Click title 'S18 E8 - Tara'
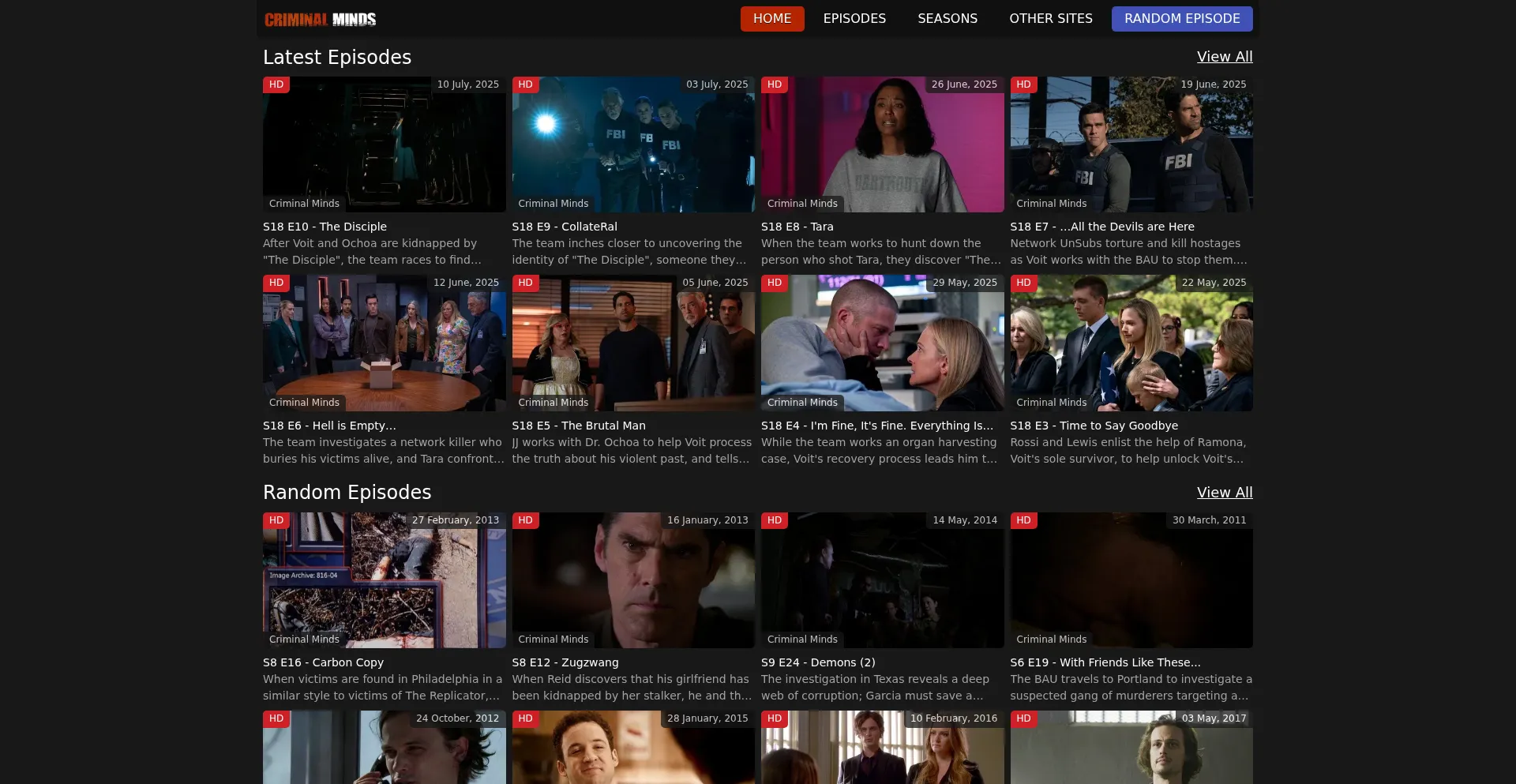This screenshot has width=1516, height=784. tap(797, 227)
